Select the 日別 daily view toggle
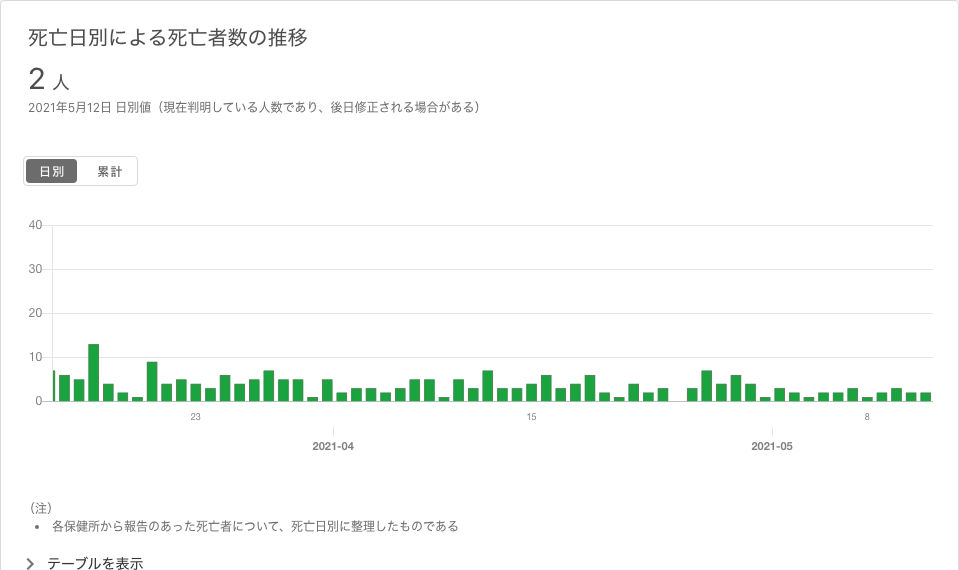This screenshot has height=570, width=959. [x=51, y=171]
